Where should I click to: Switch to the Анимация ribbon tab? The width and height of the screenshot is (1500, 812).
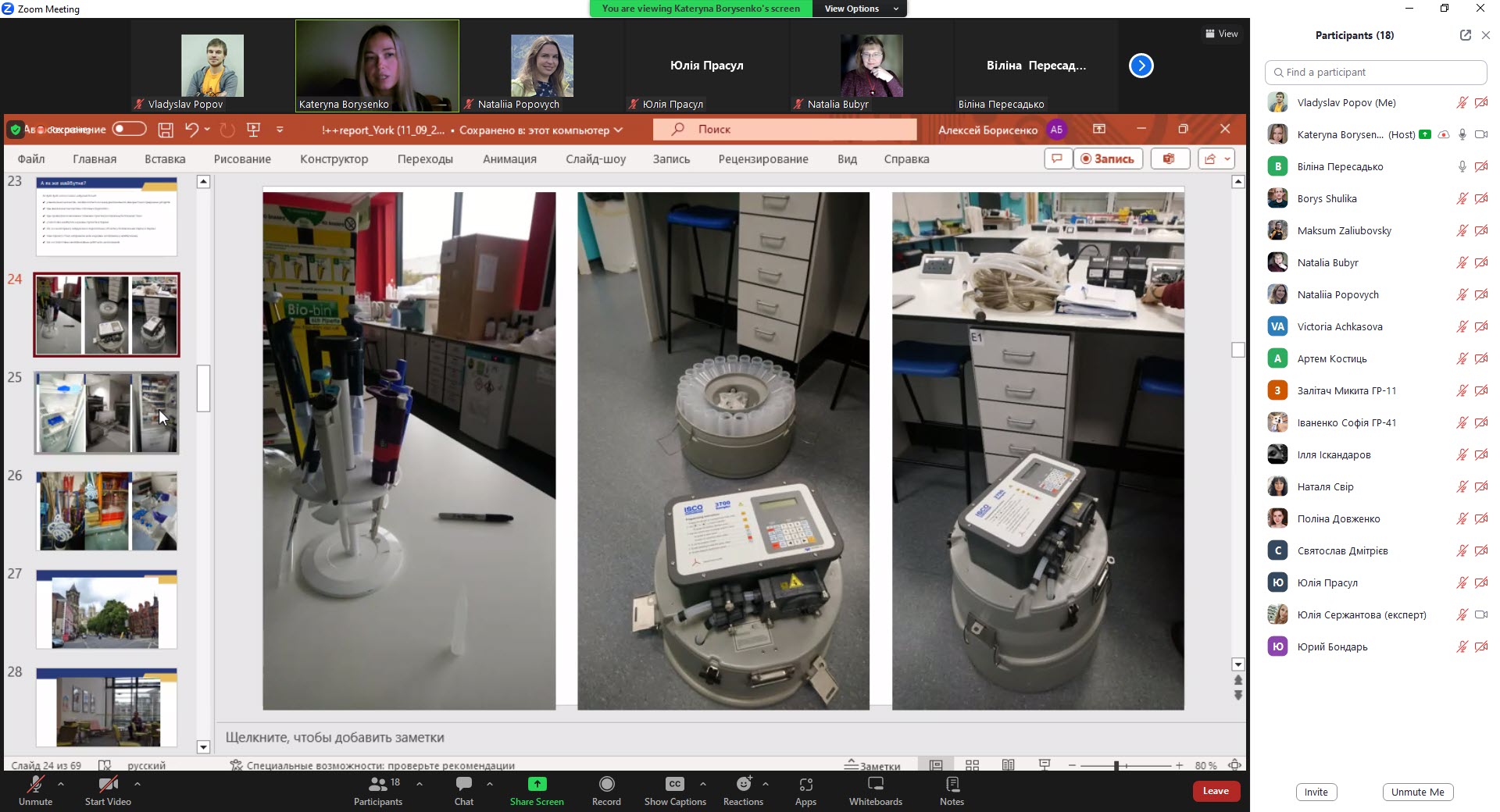point(509,159)
